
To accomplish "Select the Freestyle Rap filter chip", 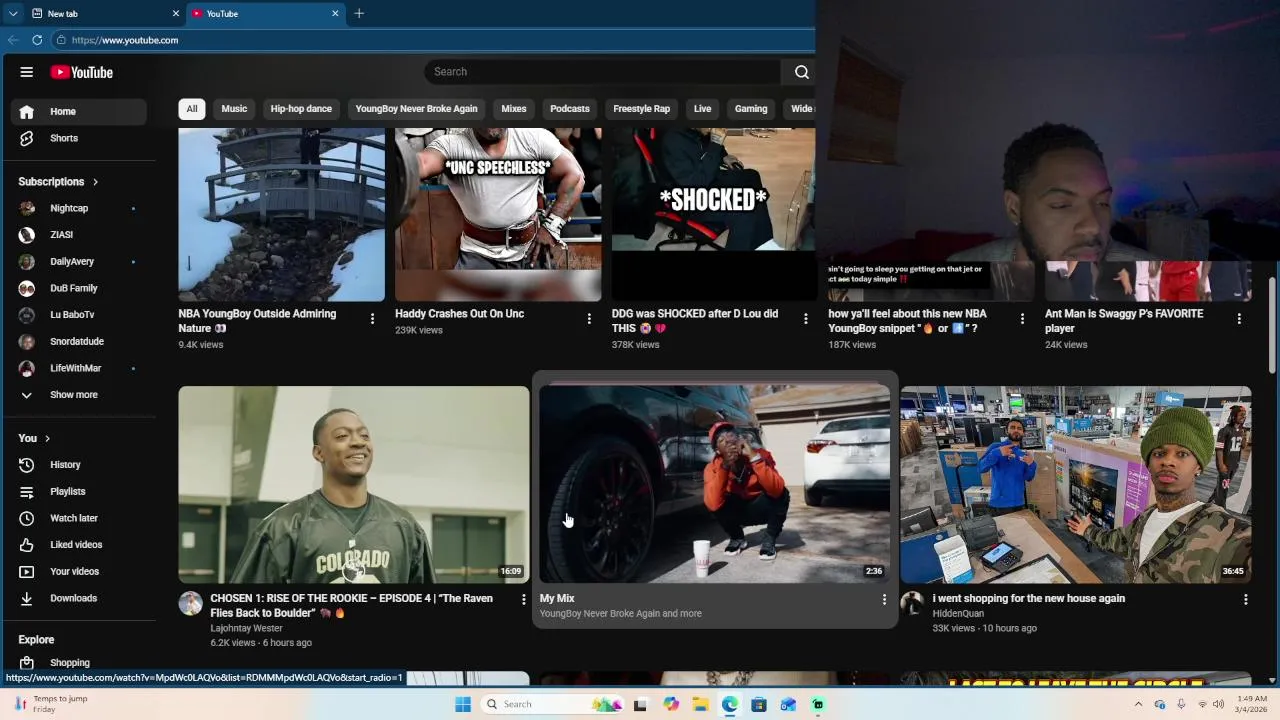I will pos(642,109).
